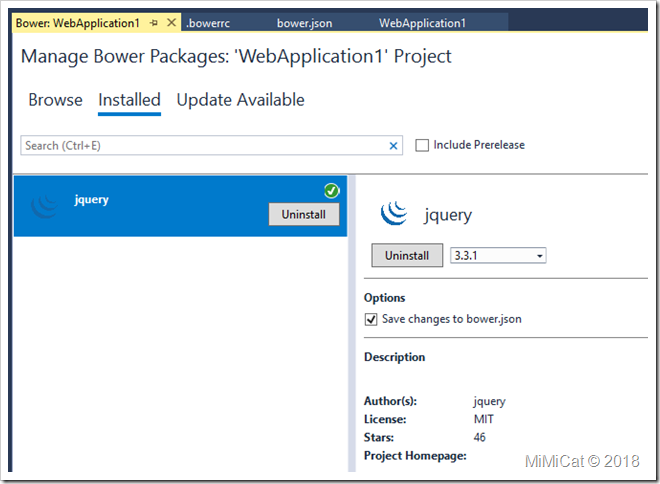Go to the Browse packages tab
The height and width of the screenshot is (484, 660).
pos(55,100)
